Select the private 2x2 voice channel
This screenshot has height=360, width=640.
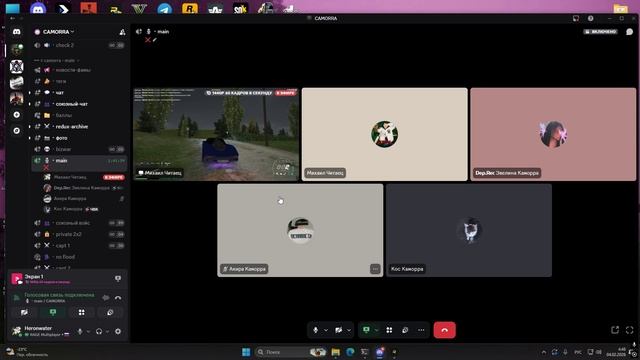(80, 234)
